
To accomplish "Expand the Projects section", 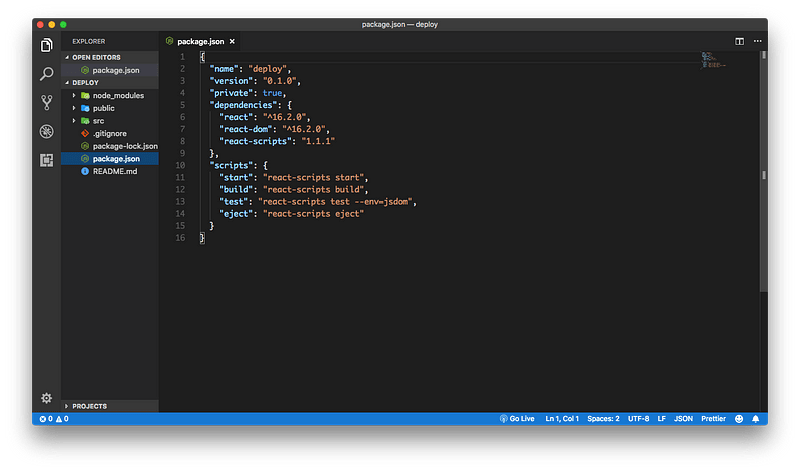I will point(67,406).
